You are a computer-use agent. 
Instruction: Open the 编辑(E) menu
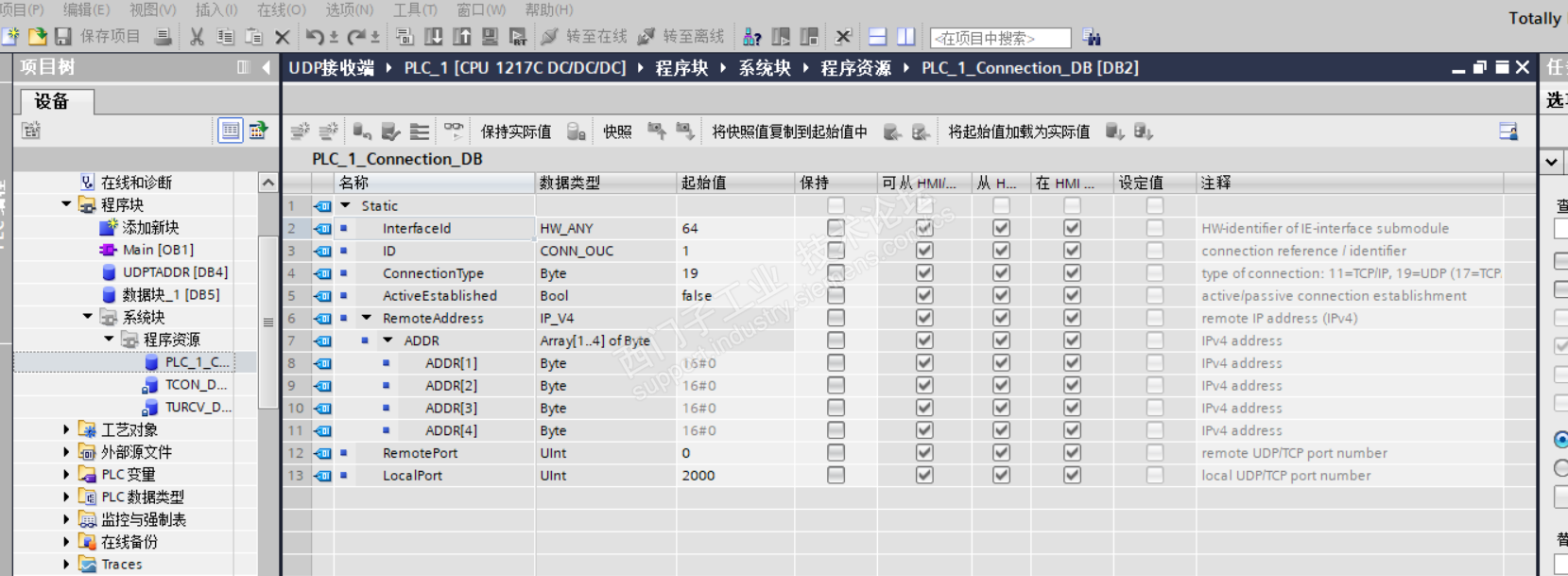click(x=86, y=9)
